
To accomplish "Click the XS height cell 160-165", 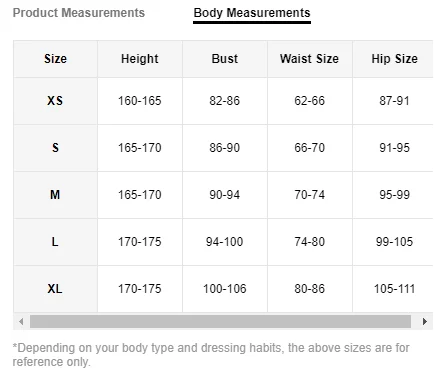I will pos(140,101).
